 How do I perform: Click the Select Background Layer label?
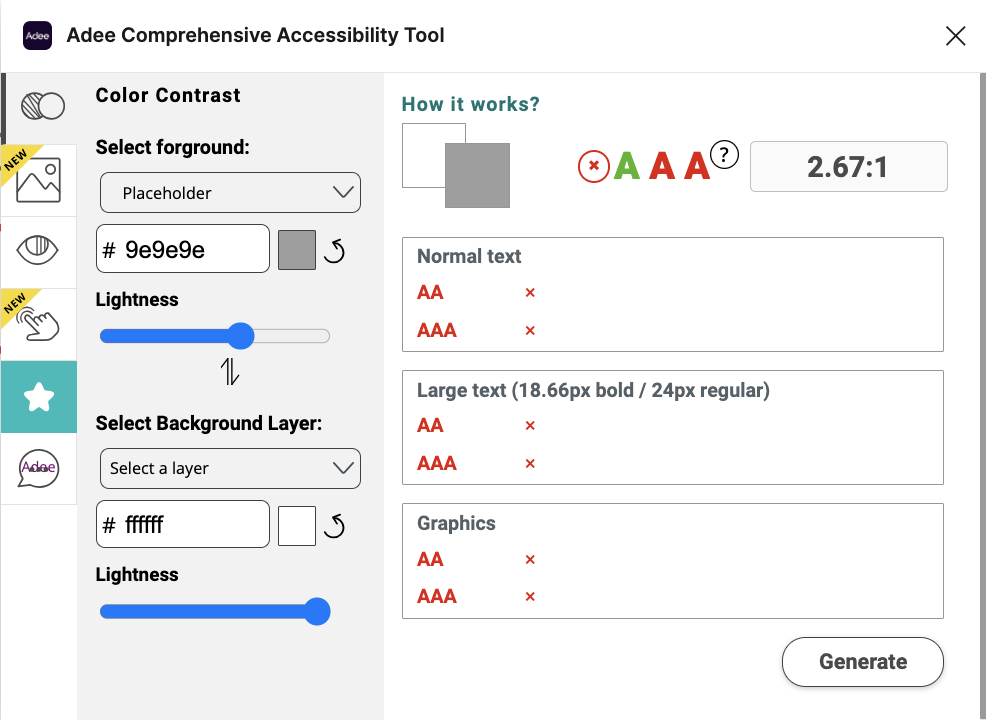pyautogui.click(x=209, y=423)
